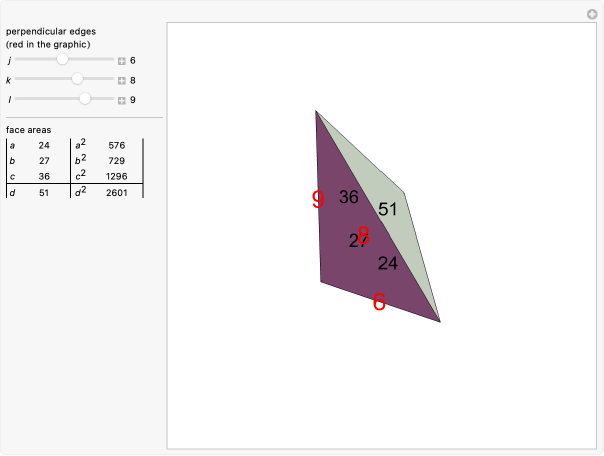Viewport: 604px width, 456px height.
Task: Open the top-right plus options icon
Action: point(591,14)
